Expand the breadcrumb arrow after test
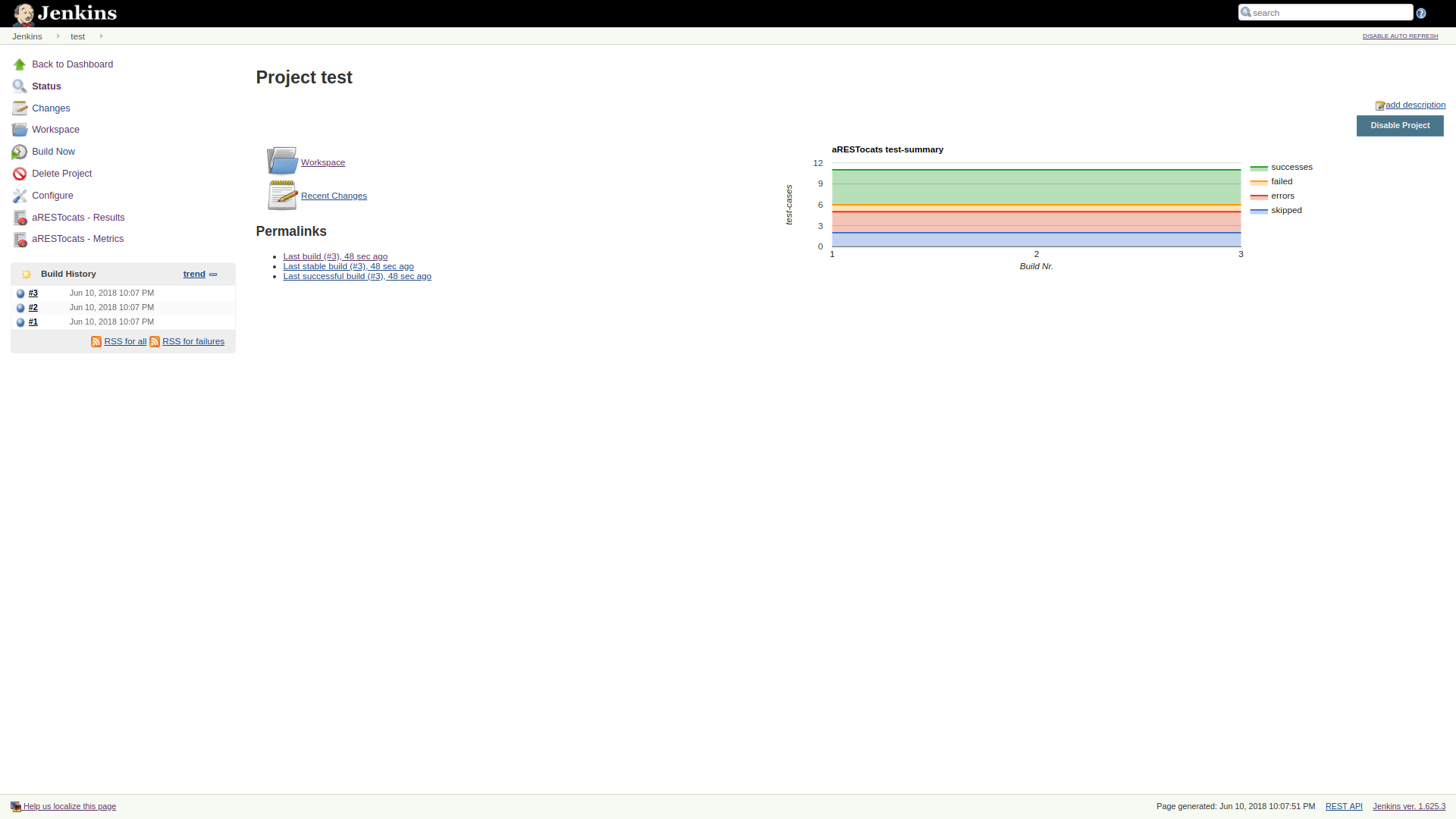 (101, 36)
